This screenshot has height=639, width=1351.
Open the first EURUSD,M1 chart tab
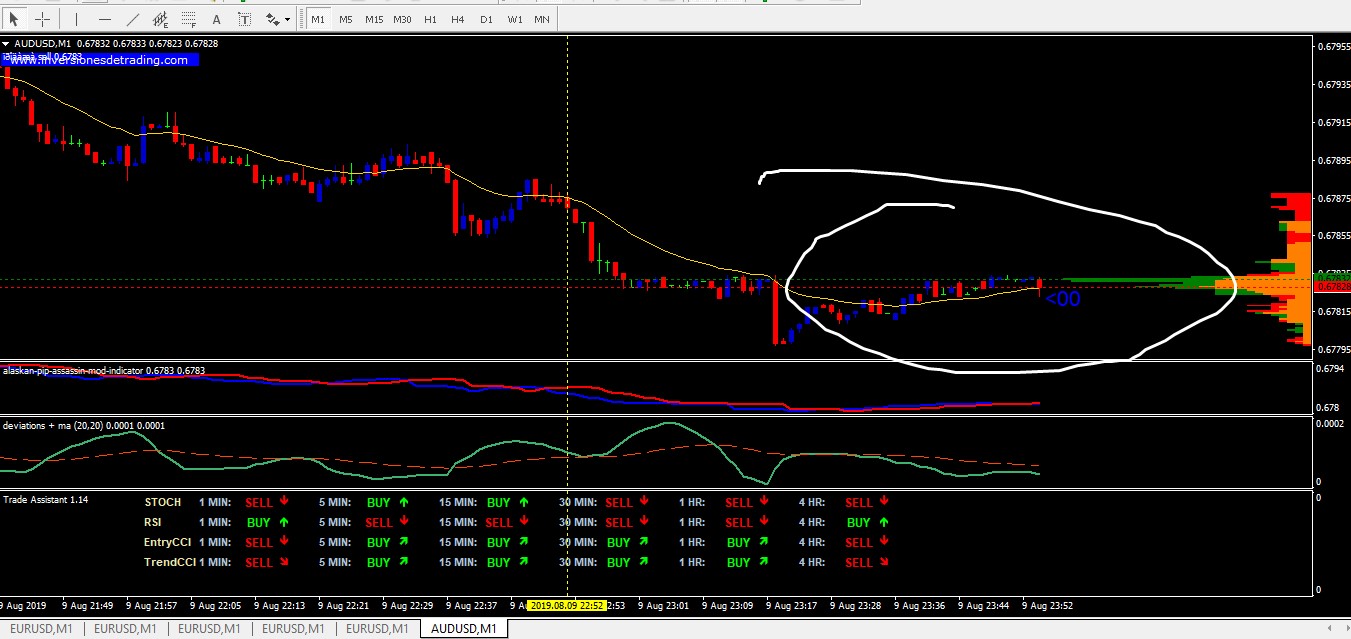point(39,629)
